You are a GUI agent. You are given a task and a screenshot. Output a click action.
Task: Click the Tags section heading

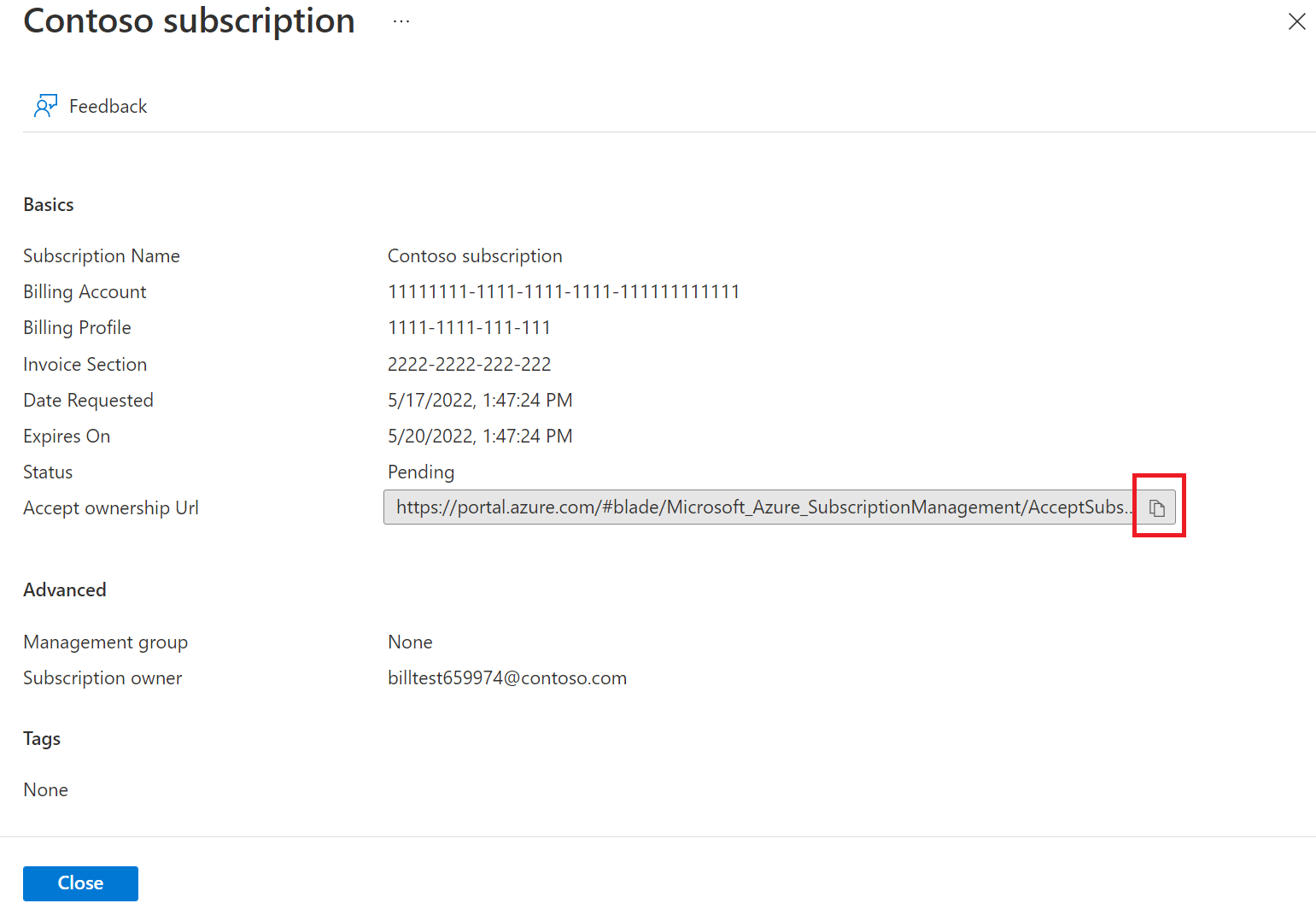coord(42,738)
